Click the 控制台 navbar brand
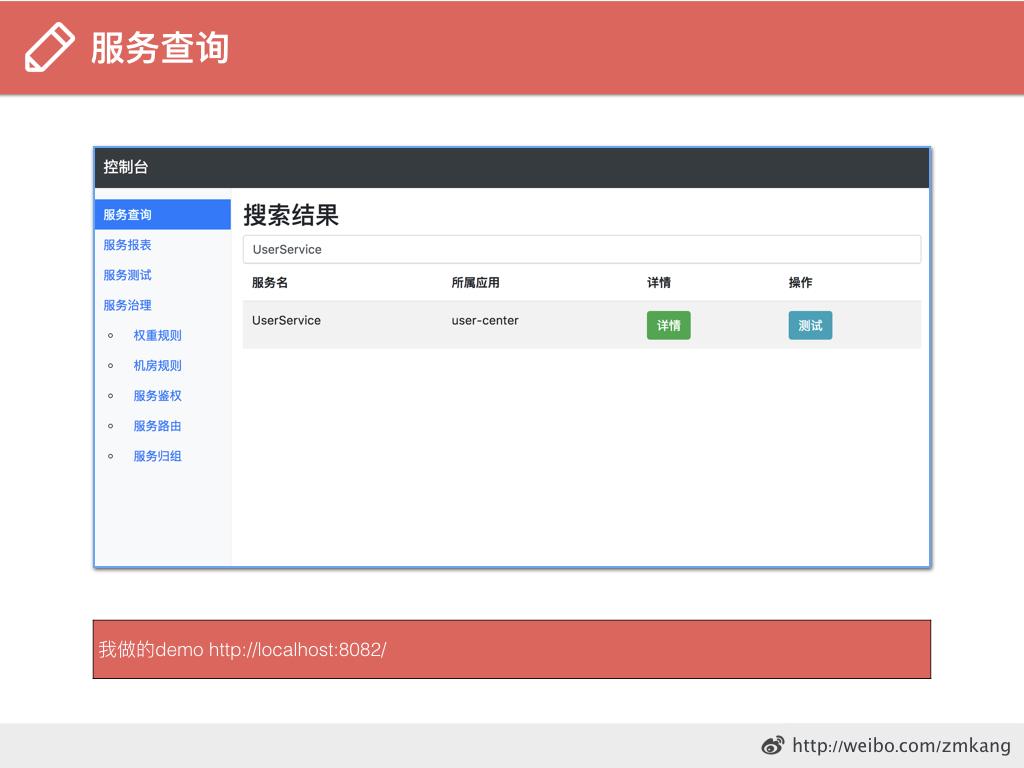Image resolution: width=1024 pixels, height=768 pixels. (126, 167)
